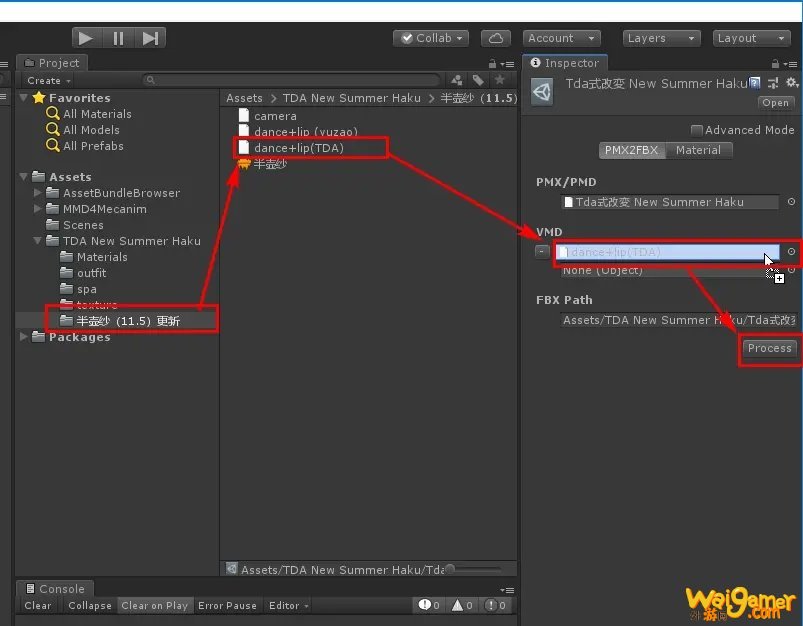This screenshot has height=626, width=803.
Task: Open the PMX/PMD object picker circle
Action: pos(791,202)
